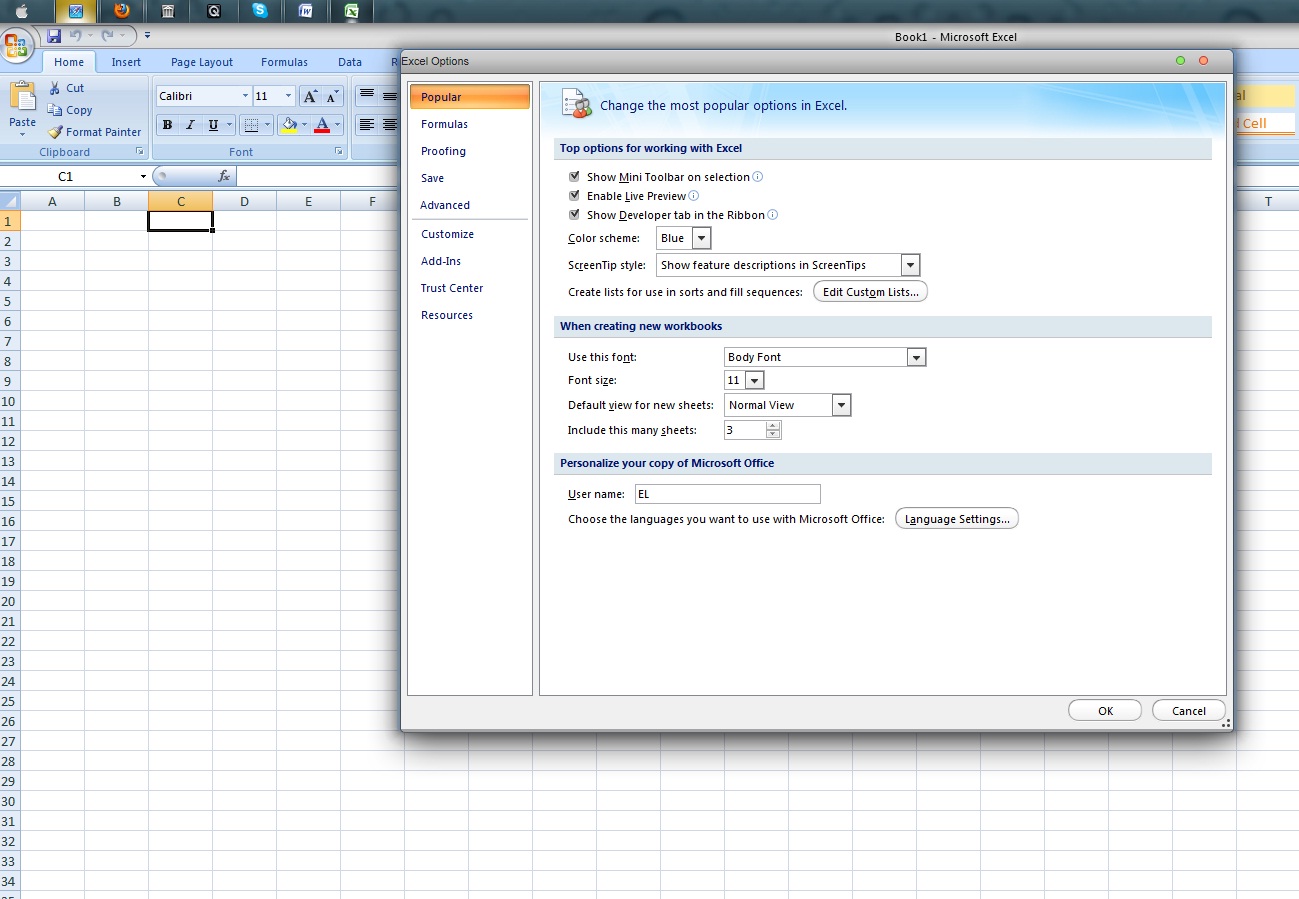
Task: Click info icon next to Show Mini Toolbar
Action: tap(757, 177)
